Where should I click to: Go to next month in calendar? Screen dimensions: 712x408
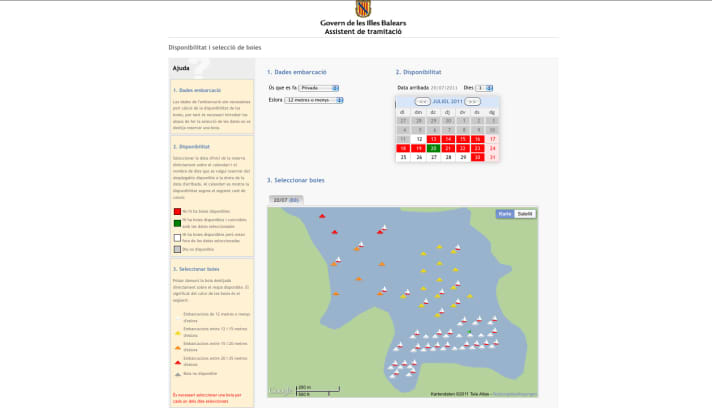click(473, 102)
